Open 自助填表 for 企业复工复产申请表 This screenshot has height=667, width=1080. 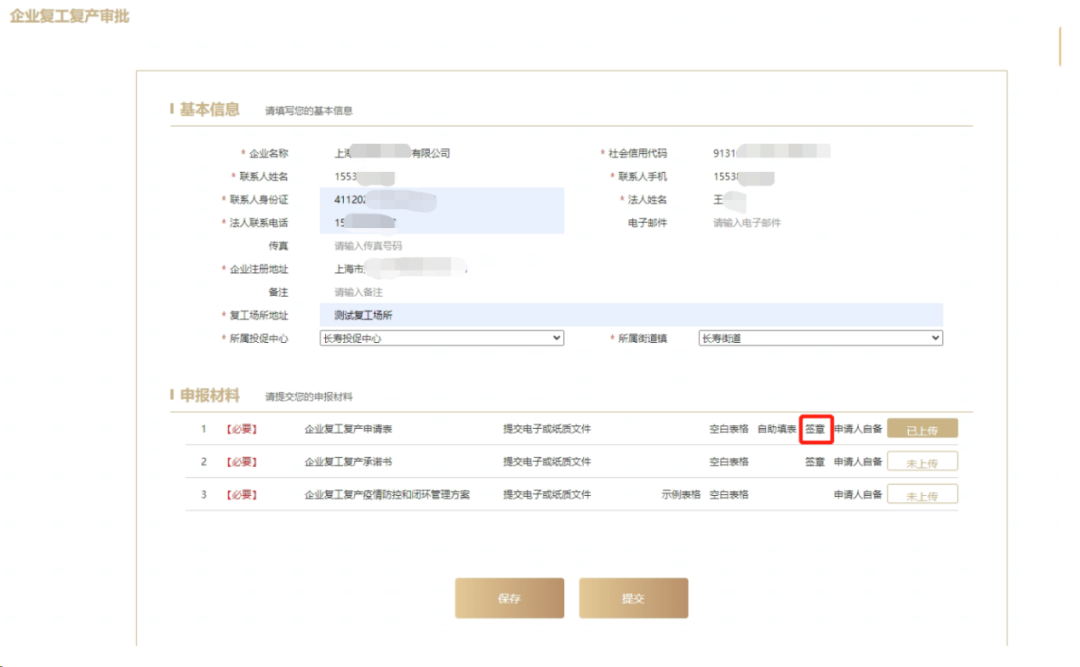coord(777,429)
